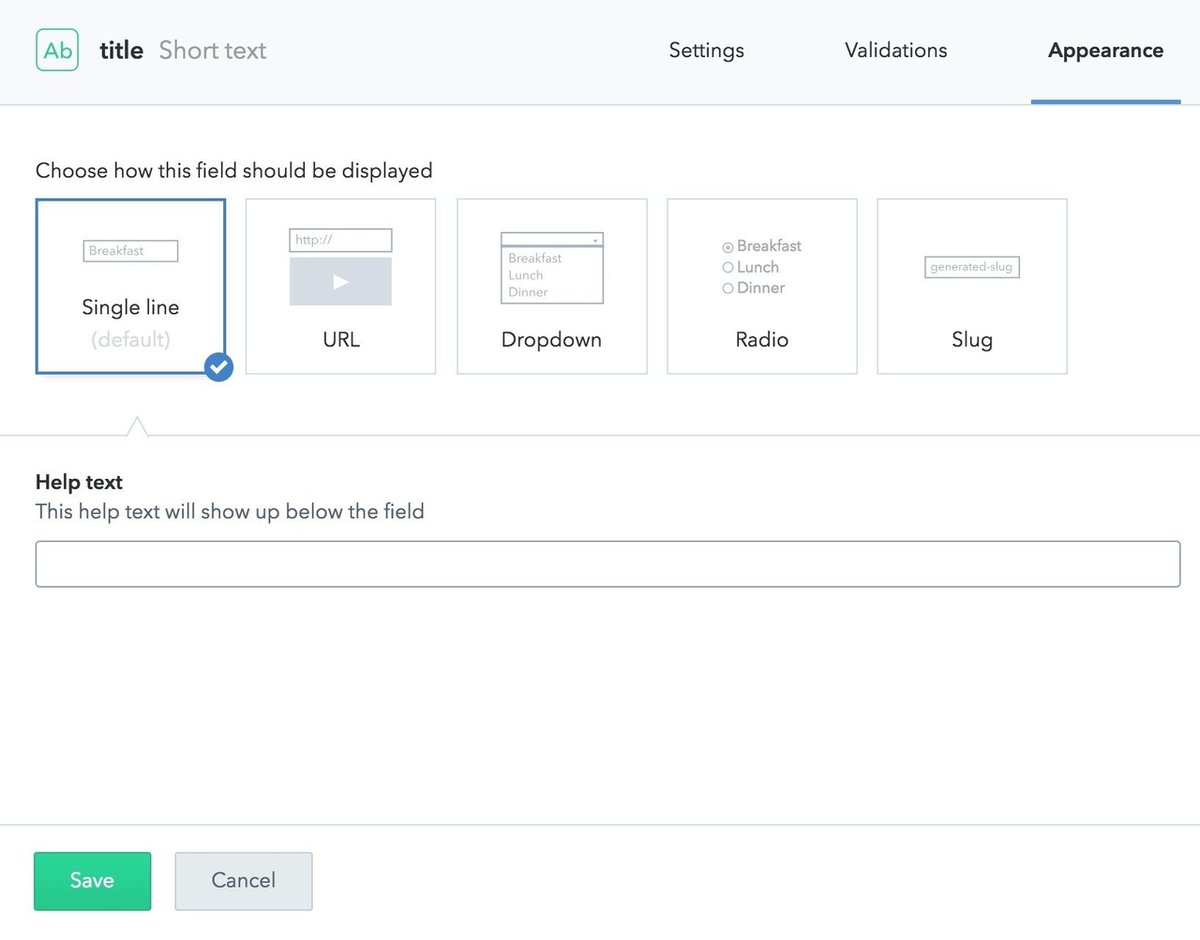Select the Breakfast radio in Radio preview
The height and width of the screenshot is (940, 1200).
pyautogui.click(x=728, y=247)
